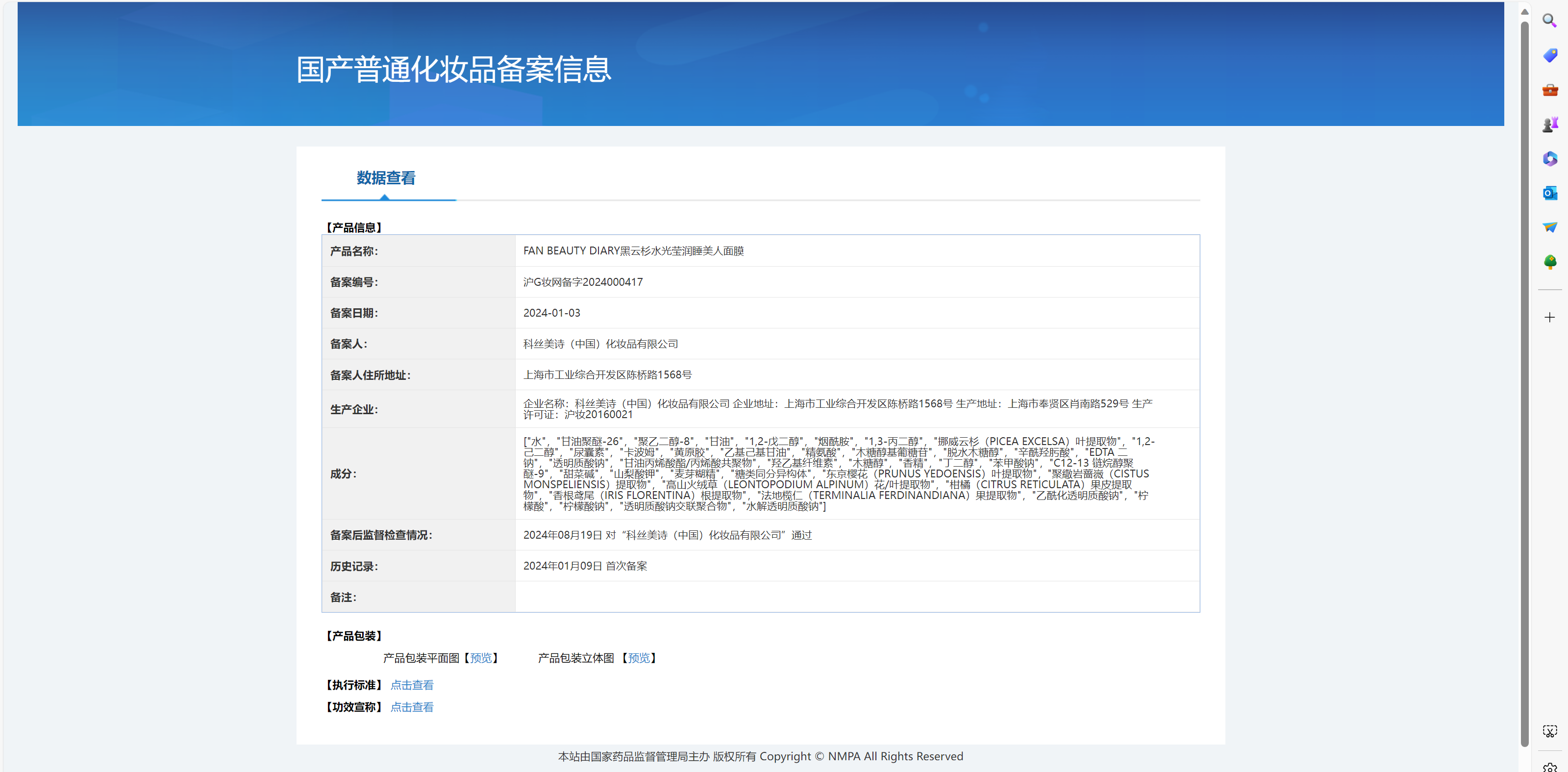The width and height of the screenshot is (1568, 772).
Task: Select the 数据查看 tab
Action: pos(385,178)
